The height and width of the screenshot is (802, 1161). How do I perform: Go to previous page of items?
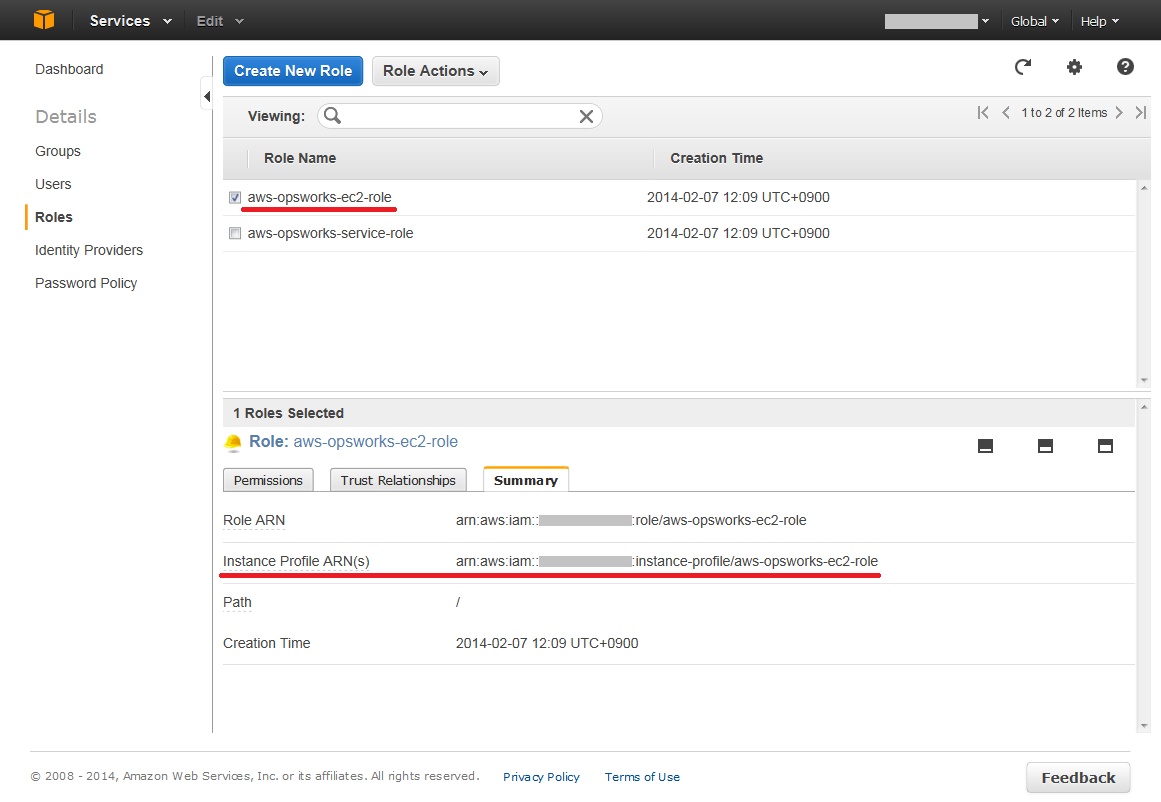1006,113
